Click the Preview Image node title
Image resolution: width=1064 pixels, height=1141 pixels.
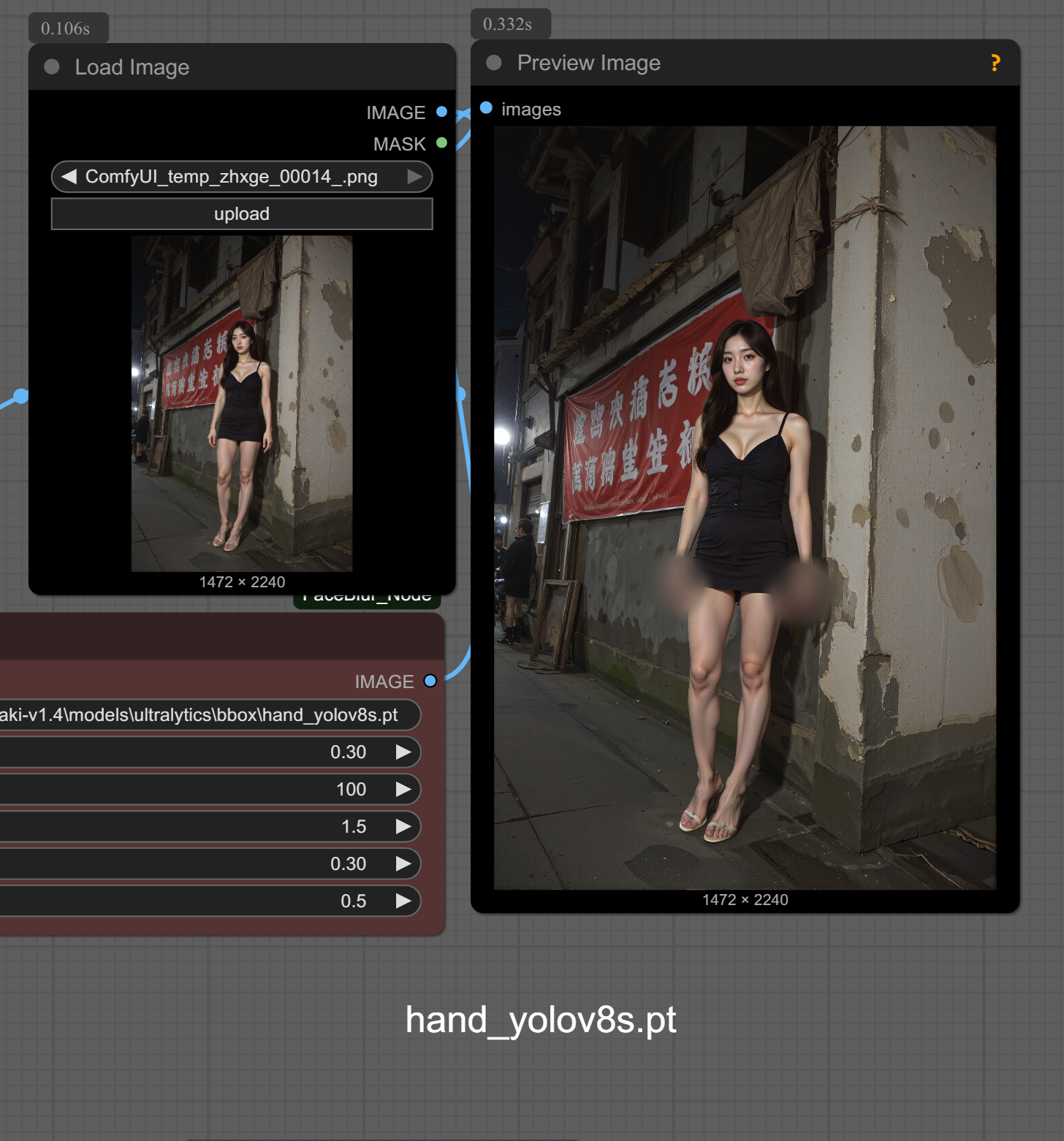[588, 63]
